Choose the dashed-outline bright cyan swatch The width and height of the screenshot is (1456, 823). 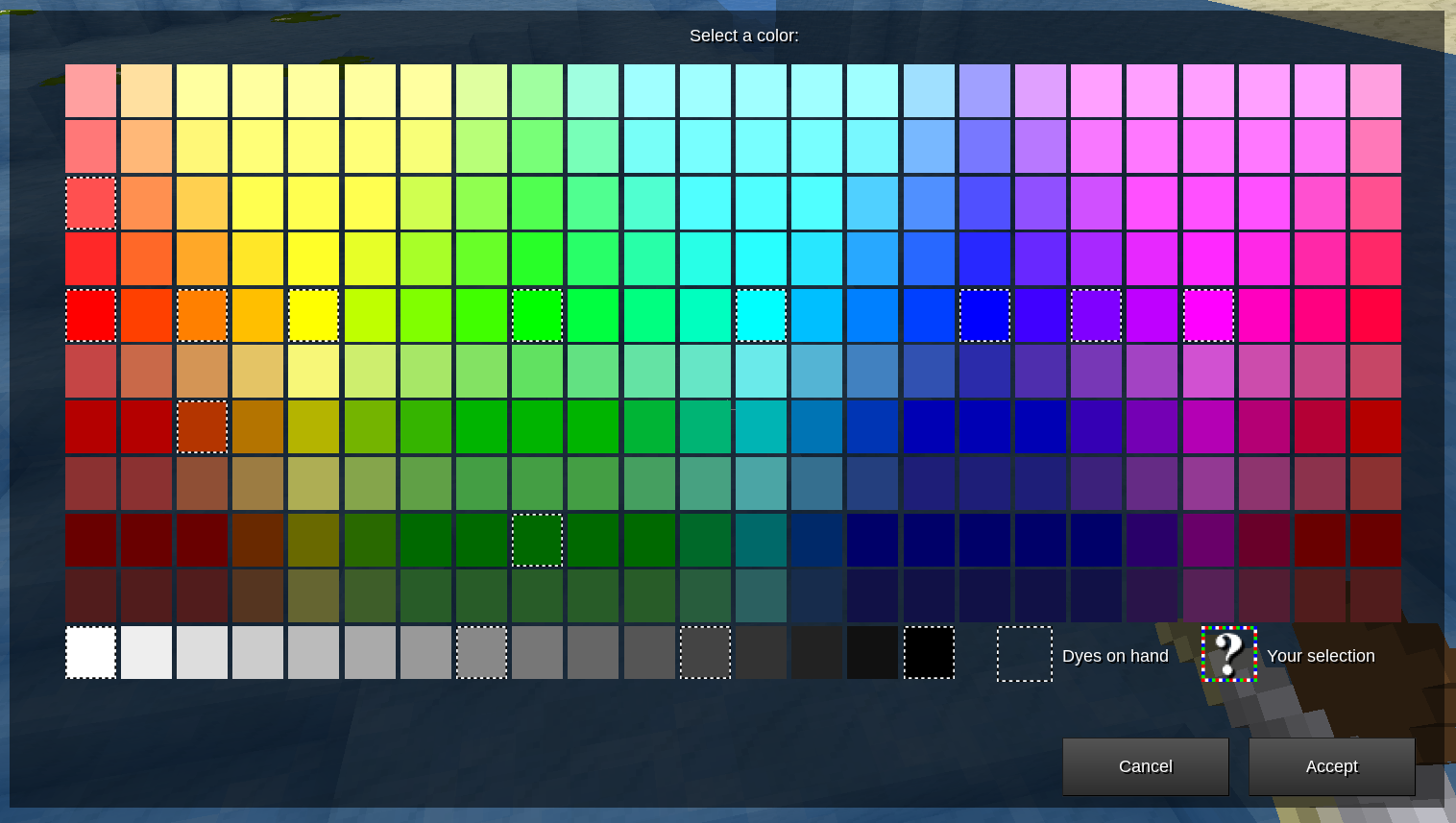click(x=761, y=315)
